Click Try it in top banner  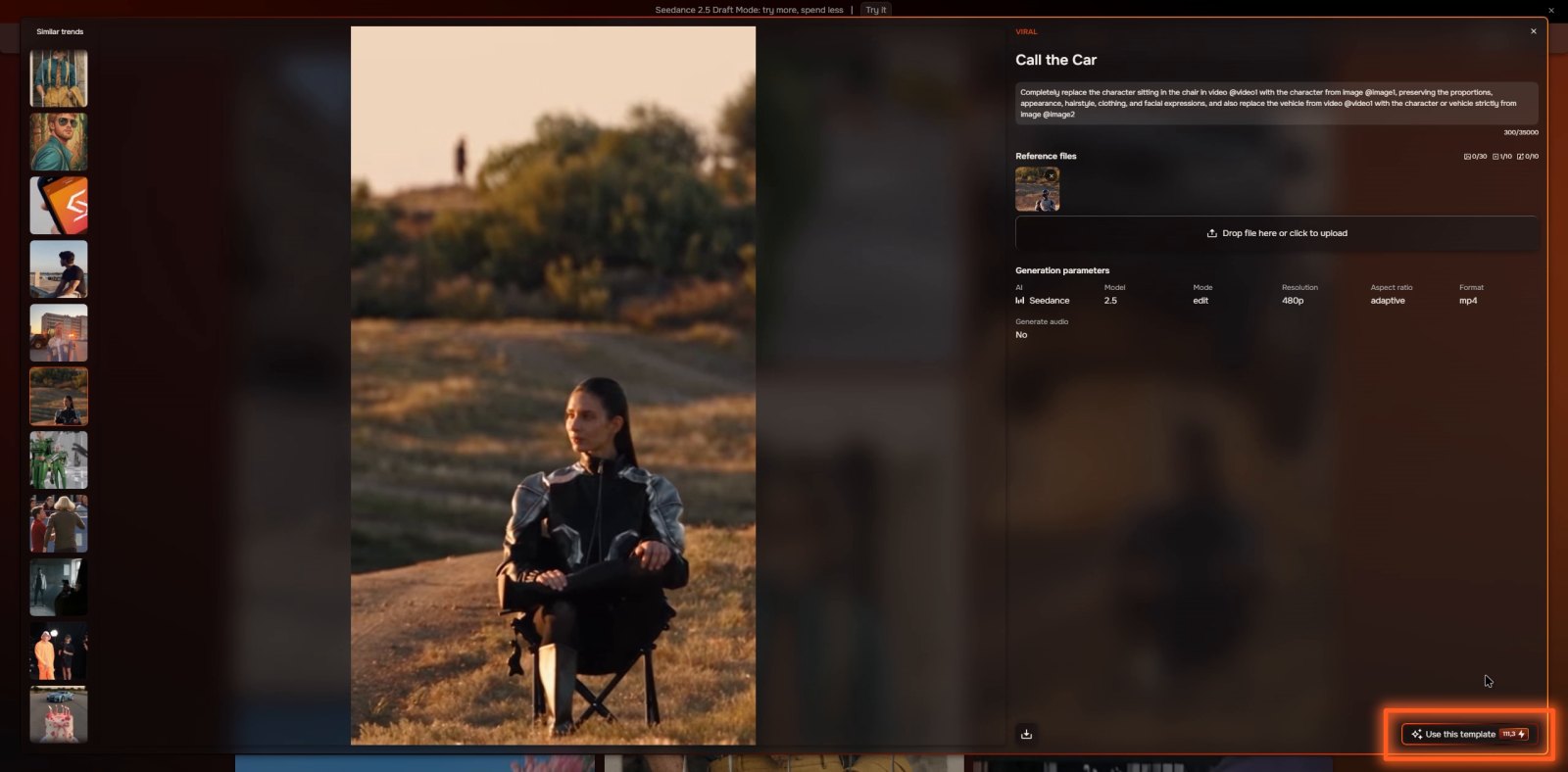(x=876, y=10)
